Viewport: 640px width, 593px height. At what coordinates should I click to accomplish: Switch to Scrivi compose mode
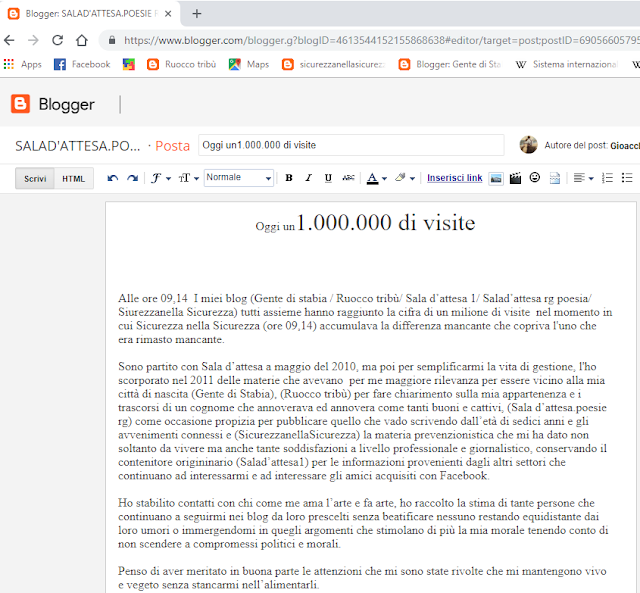click(x=35, y=178)
